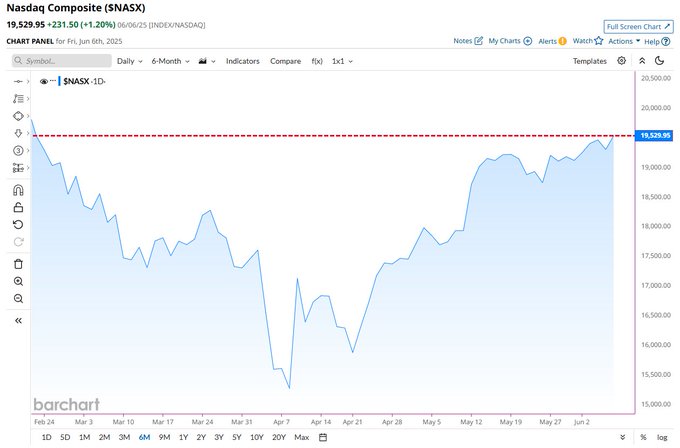
Task: Toggle the percent scale option
Action: click(x=643, y=437)
